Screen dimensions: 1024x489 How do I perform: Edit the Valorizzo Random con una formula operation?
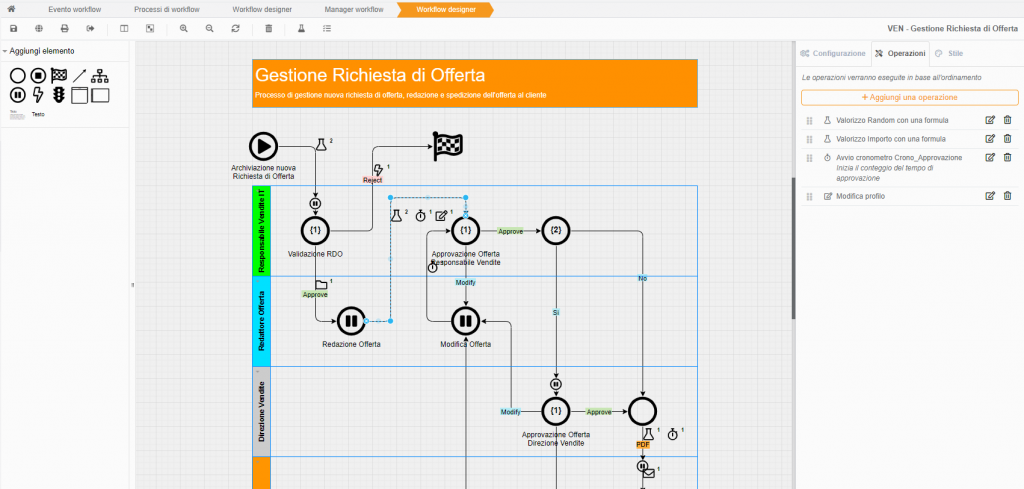point(990,120)
